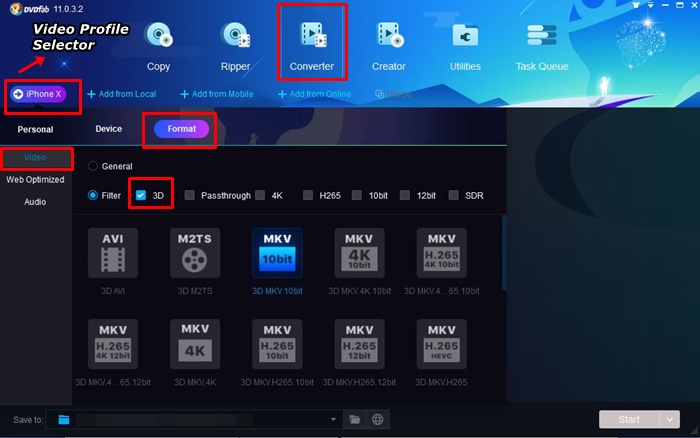Screen dimensions: 700x438
Task: Click Add from Local
Action: click(121, 94)
